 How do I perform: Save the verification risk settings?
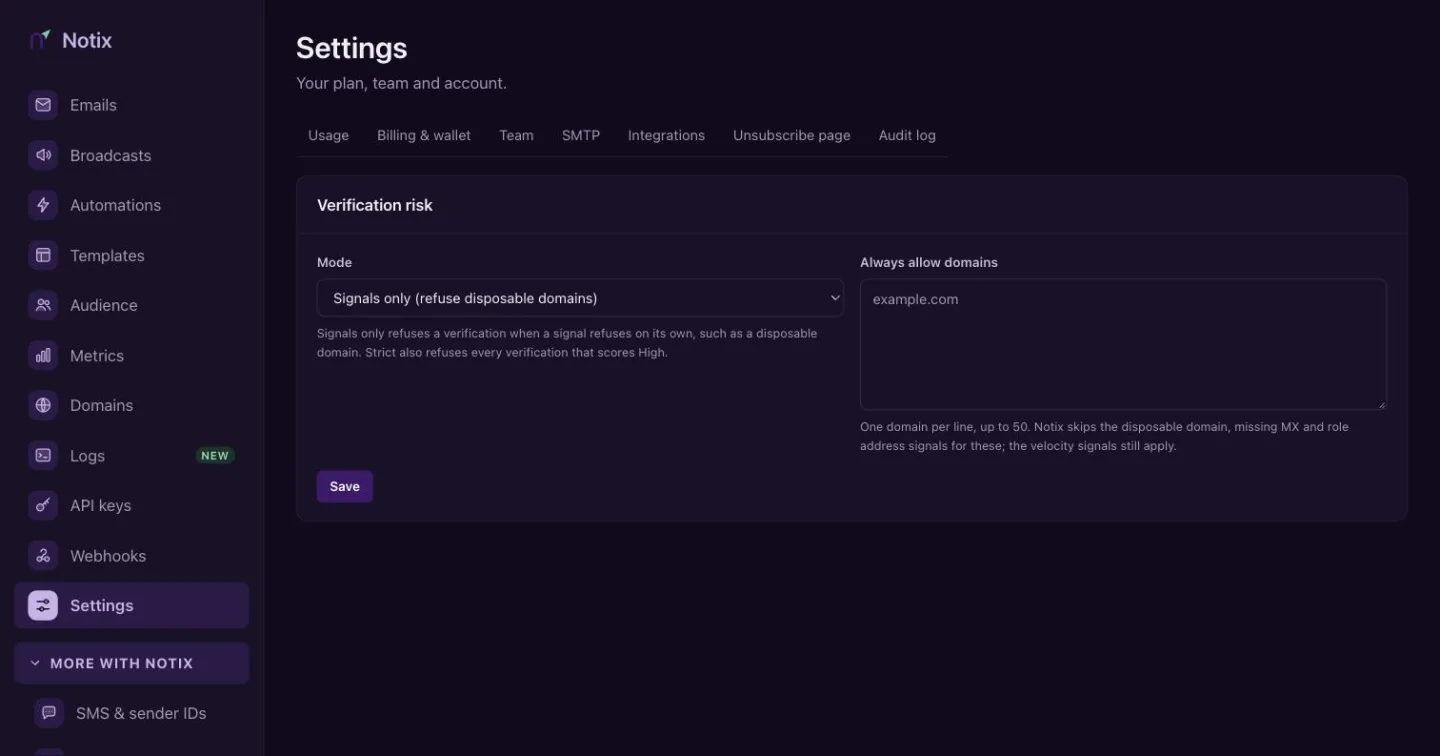[345, 486]
